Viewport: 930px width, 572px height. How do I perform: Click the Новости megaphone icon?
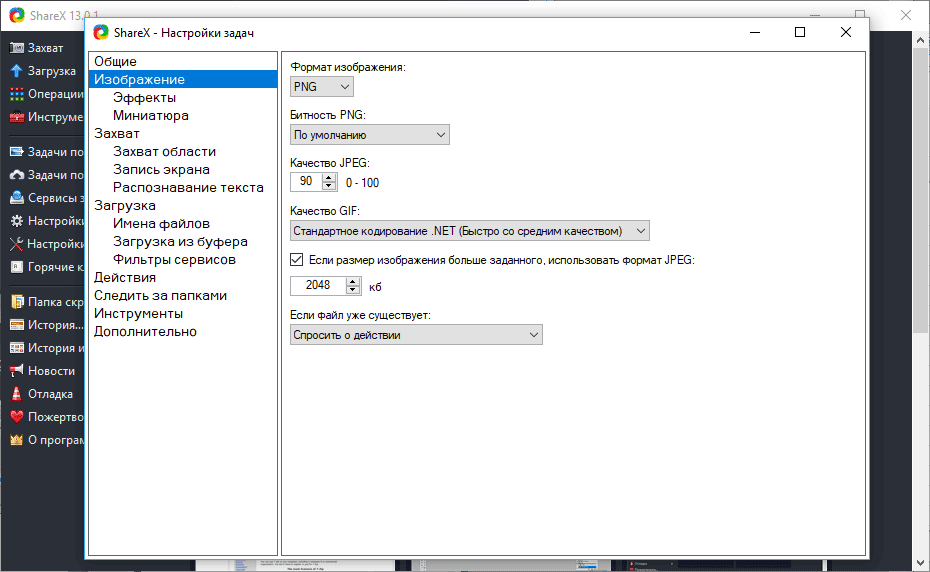click(x=17, y=371)
